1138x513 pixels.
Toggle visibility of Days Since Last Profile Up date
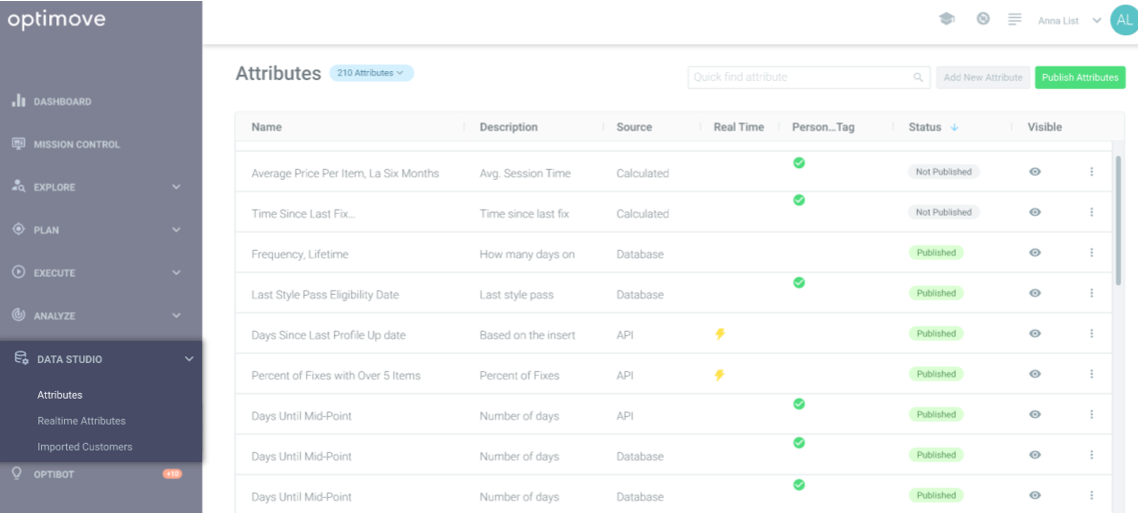pyautogui.click(x=1035, y=334)
